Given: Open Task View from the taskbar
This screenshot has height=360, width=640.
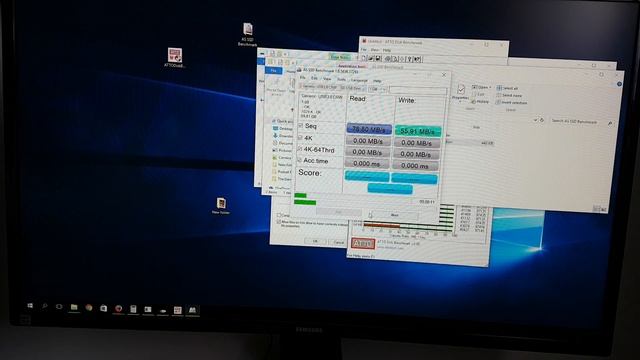Looking at the screenshot, I should [59, 307].
